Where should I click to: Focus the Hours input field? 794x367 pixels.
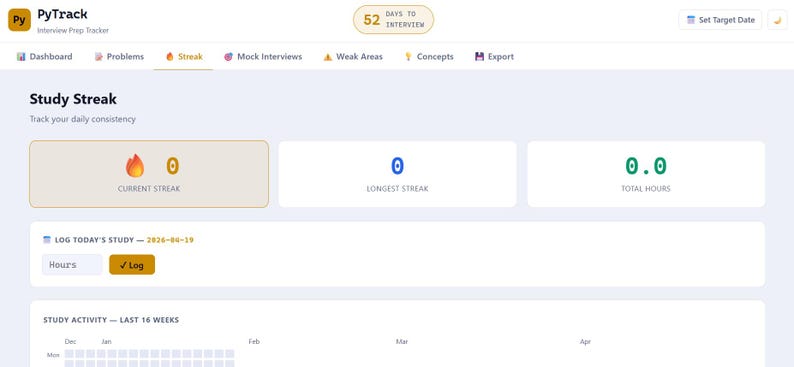pos(72,265)
